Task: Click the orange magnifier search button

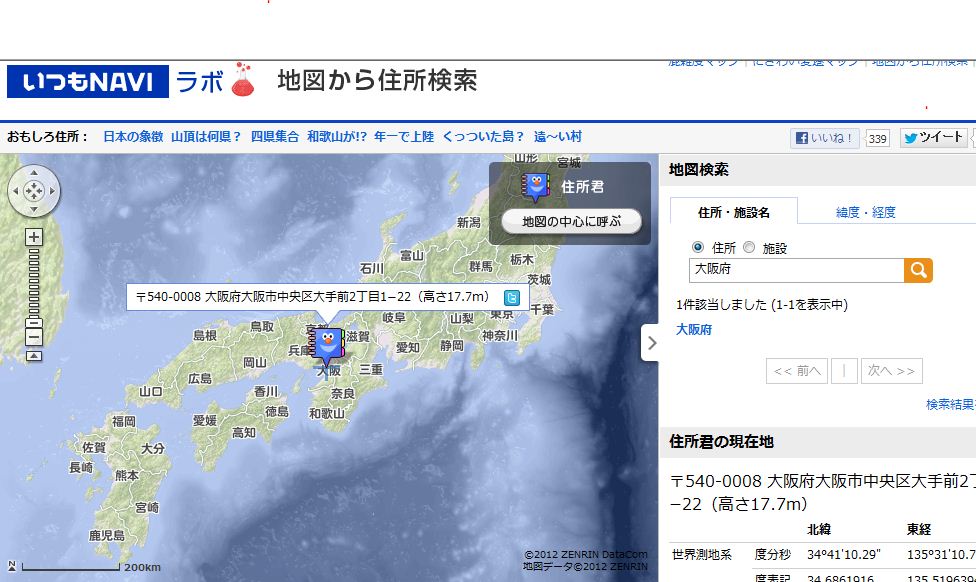Action: (x=918, y=270)
